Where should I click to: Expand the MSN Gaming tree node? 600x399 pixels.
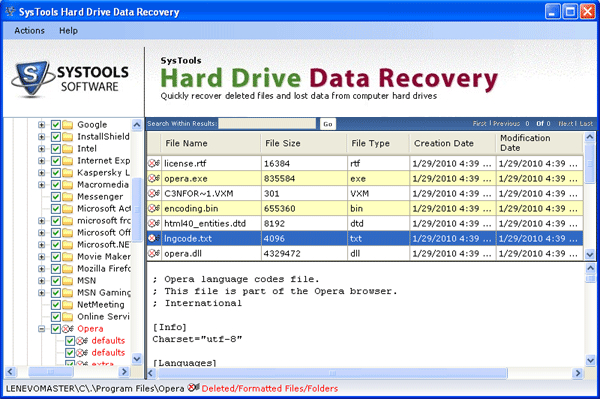pos(42,293)
